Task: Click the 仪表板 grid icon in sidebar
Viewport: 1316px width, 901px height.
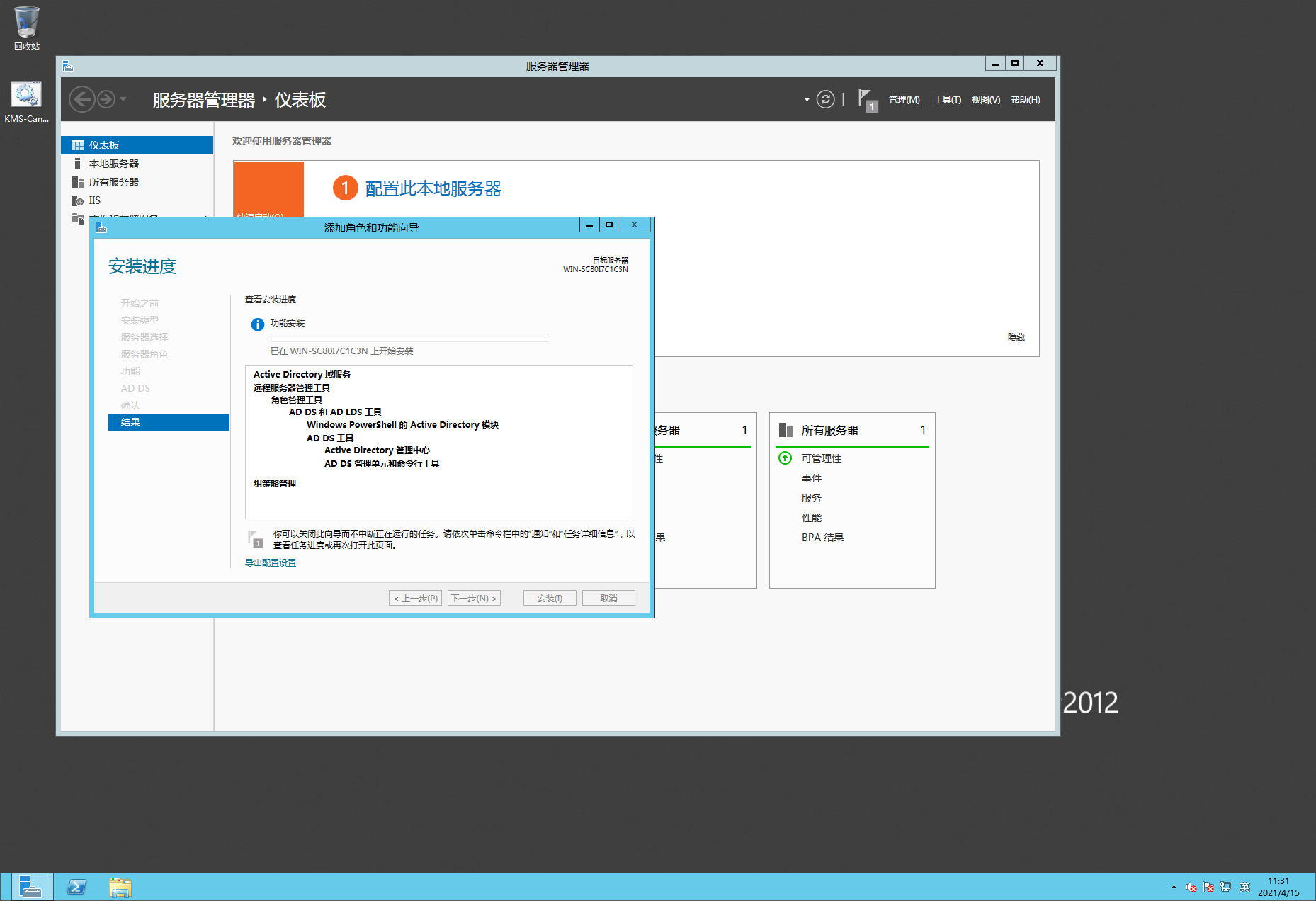Action: point(78,145)
